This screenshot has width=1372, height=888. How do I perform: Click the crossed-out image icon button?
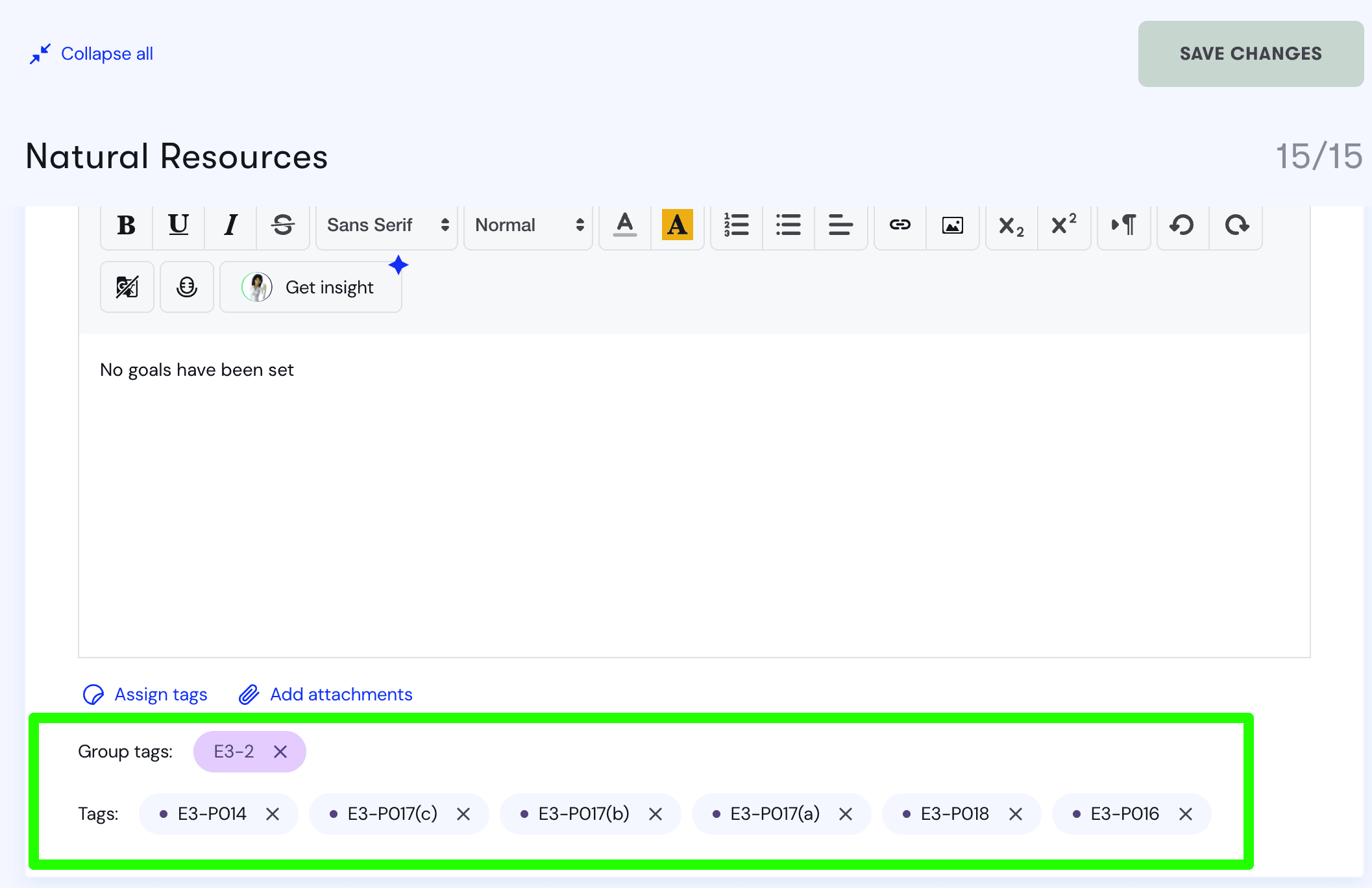(x=127, y=287)
